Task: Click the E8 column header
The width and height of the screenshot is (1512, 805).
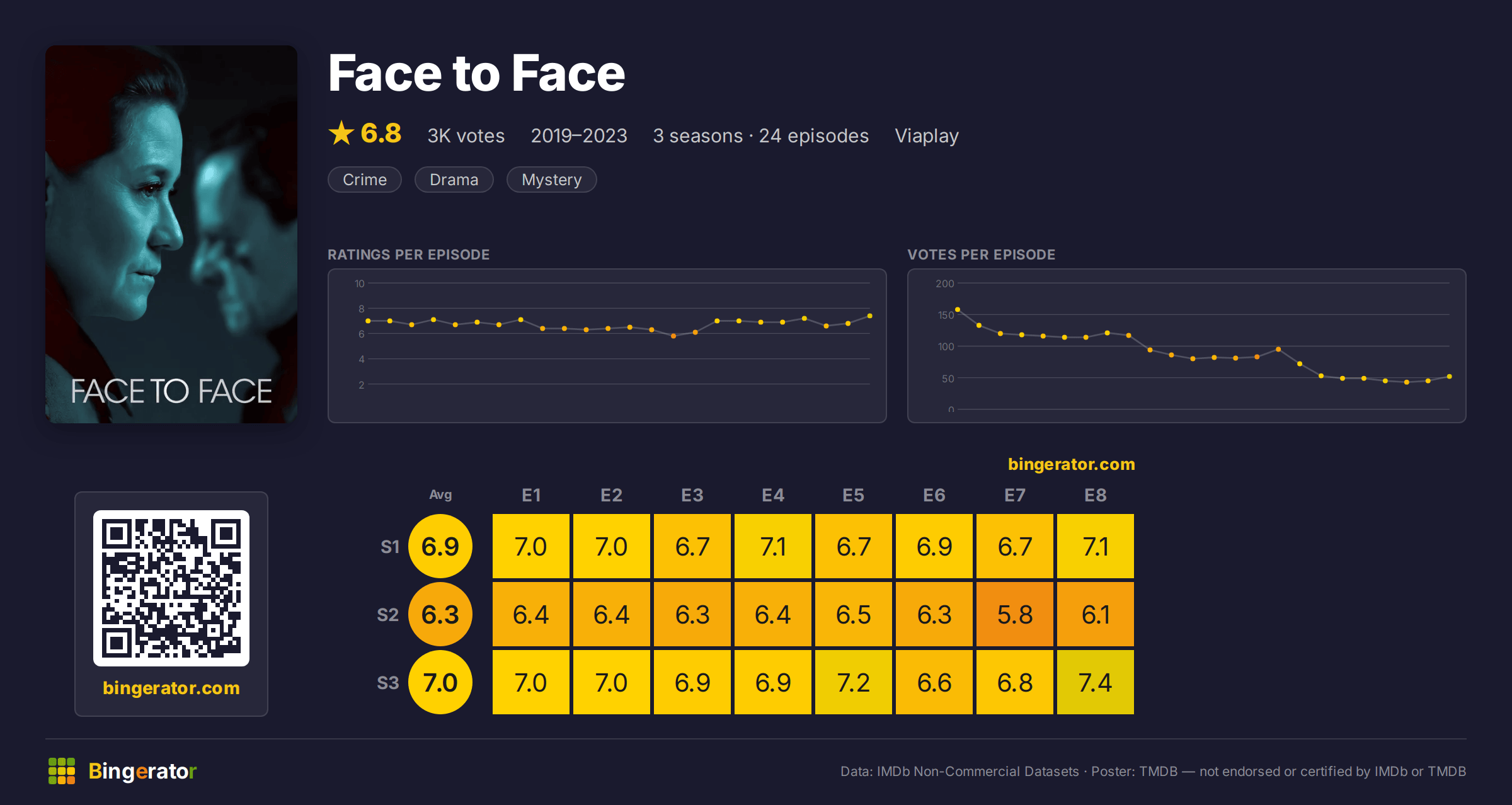Action: [x=1096, y=495]
